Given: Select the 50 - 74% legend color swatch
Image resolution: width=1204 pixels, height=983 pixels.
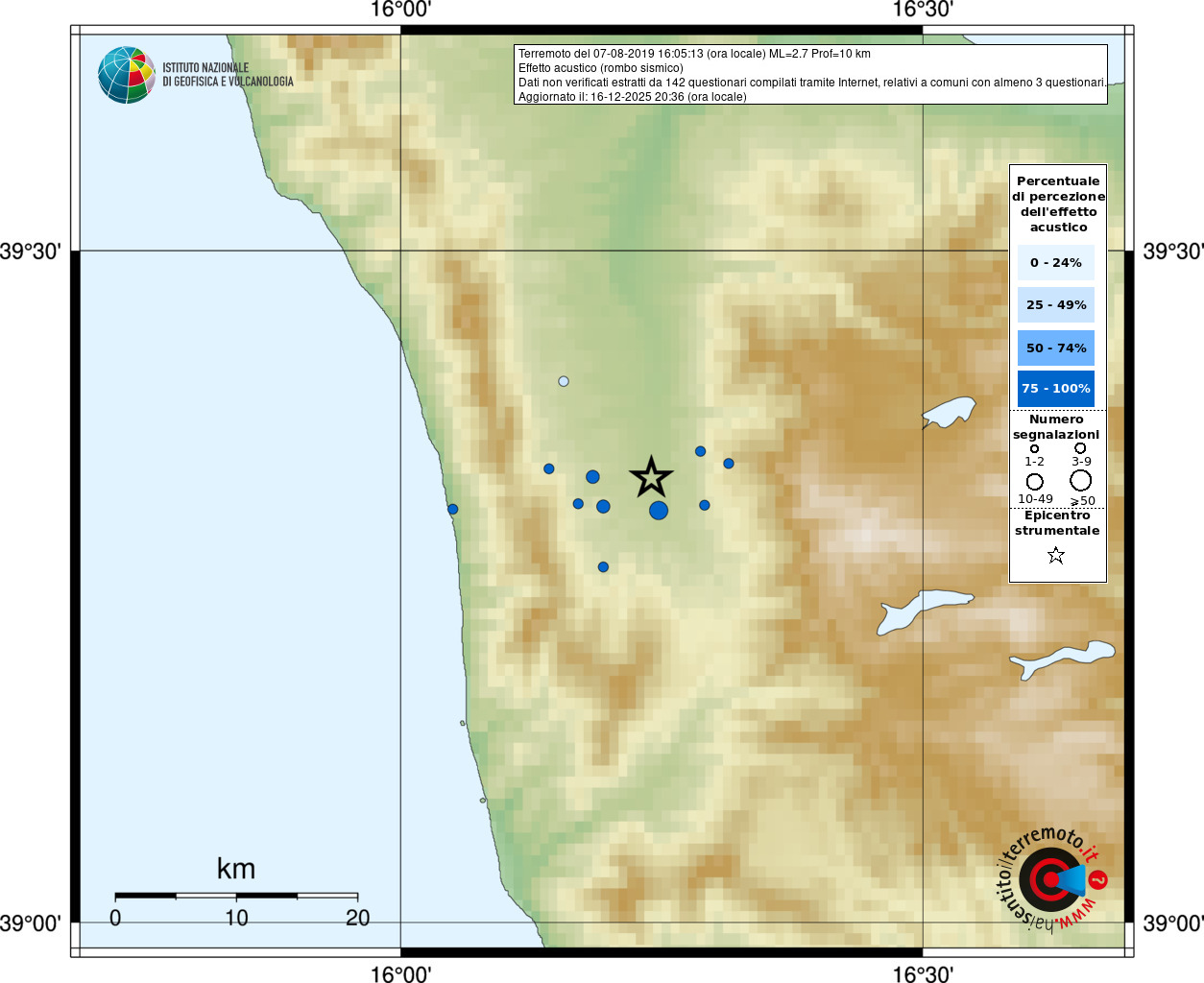Looking at the screenshot, I should (x=1055, y=348).
